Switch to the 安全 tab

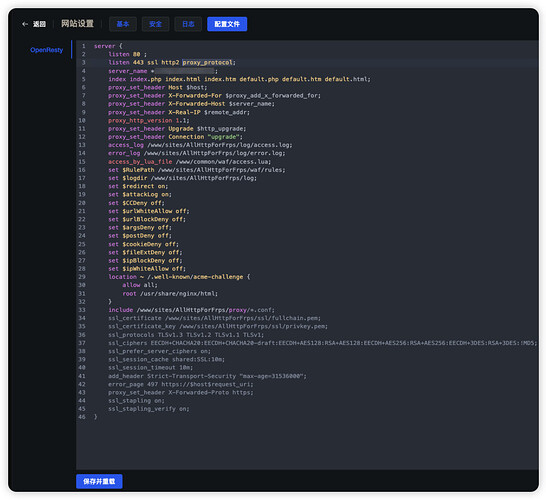click(155, 24)
